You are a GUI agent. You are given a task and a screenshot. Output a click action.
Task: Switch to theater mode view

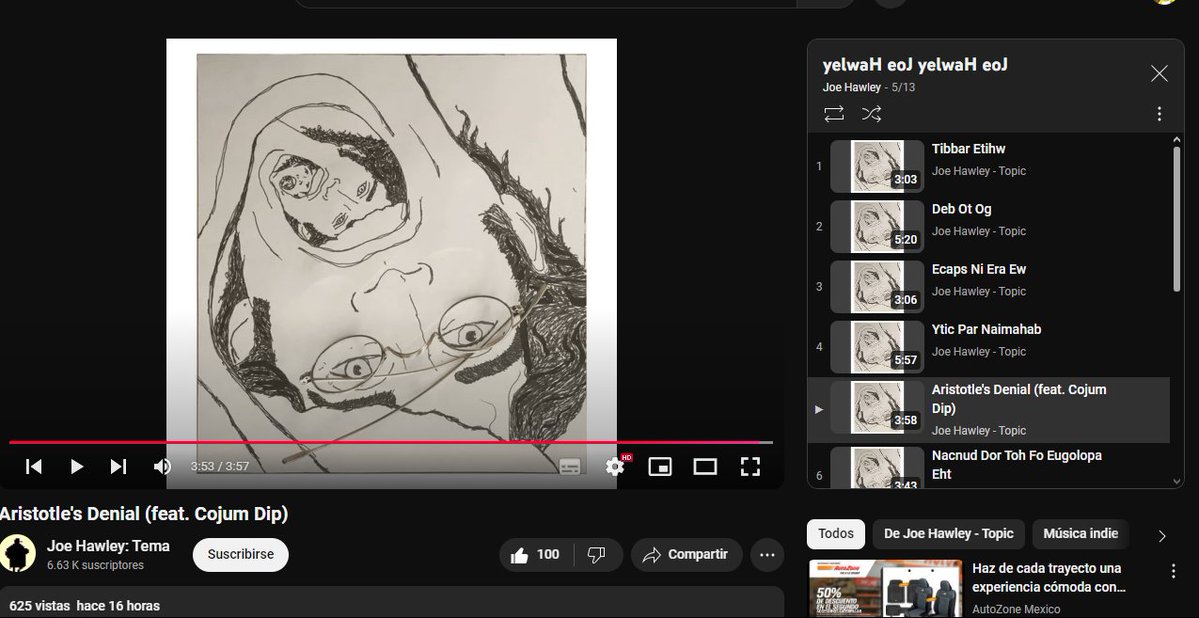[705, 467]
